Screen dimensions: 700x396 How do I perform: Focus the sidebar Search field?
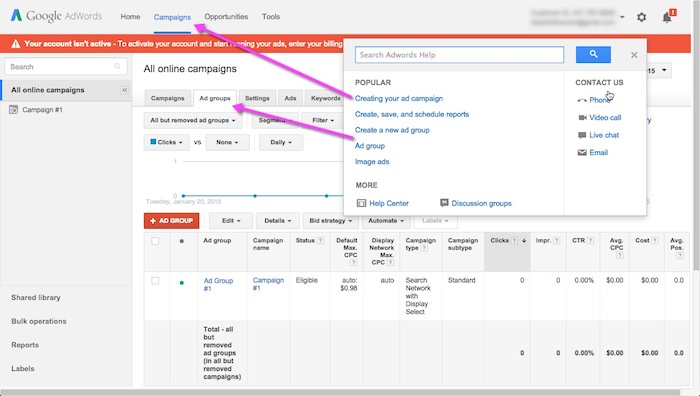tap(66, 67)
